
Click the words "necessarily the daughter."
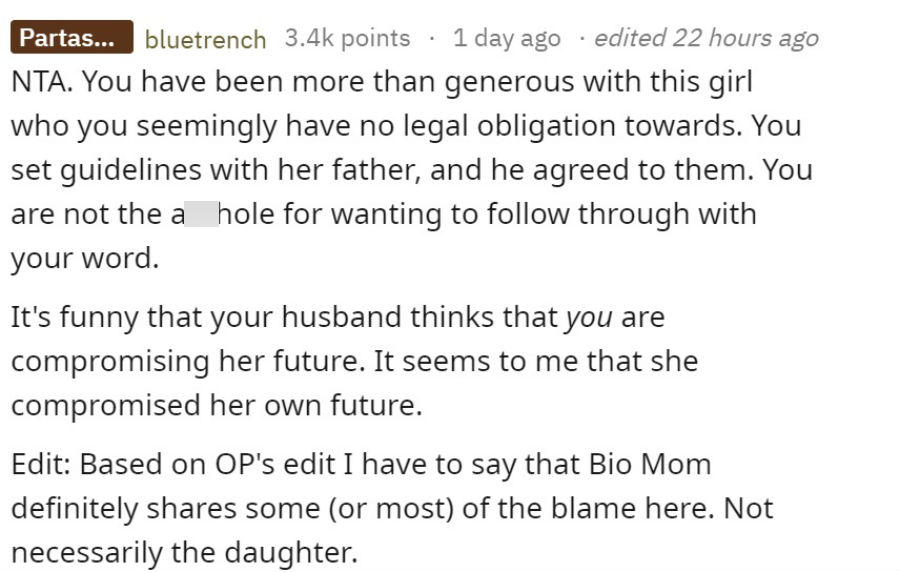point(184,553)
